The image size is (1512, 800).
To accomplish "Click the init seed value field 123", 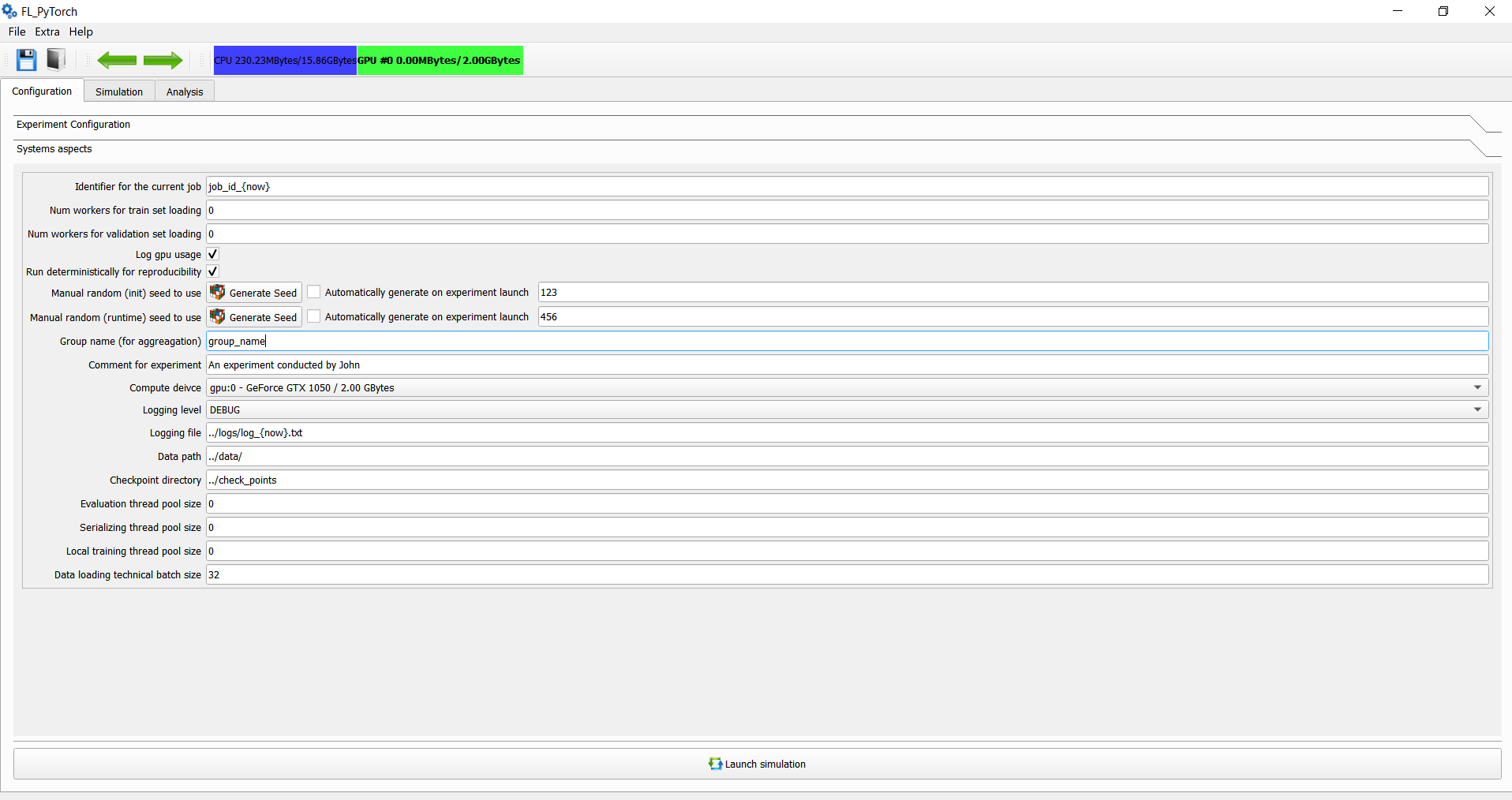I will click(1013, 292).
